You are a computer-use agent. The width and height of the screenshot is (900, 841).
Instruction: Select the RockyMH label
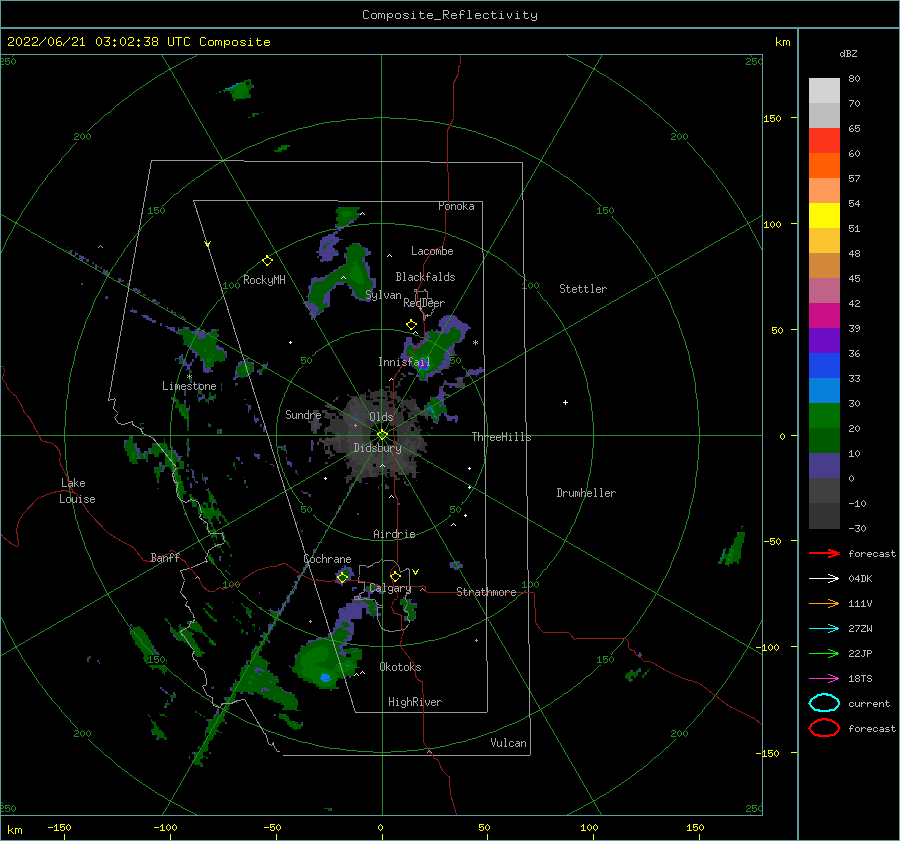[x=264, y=280]
